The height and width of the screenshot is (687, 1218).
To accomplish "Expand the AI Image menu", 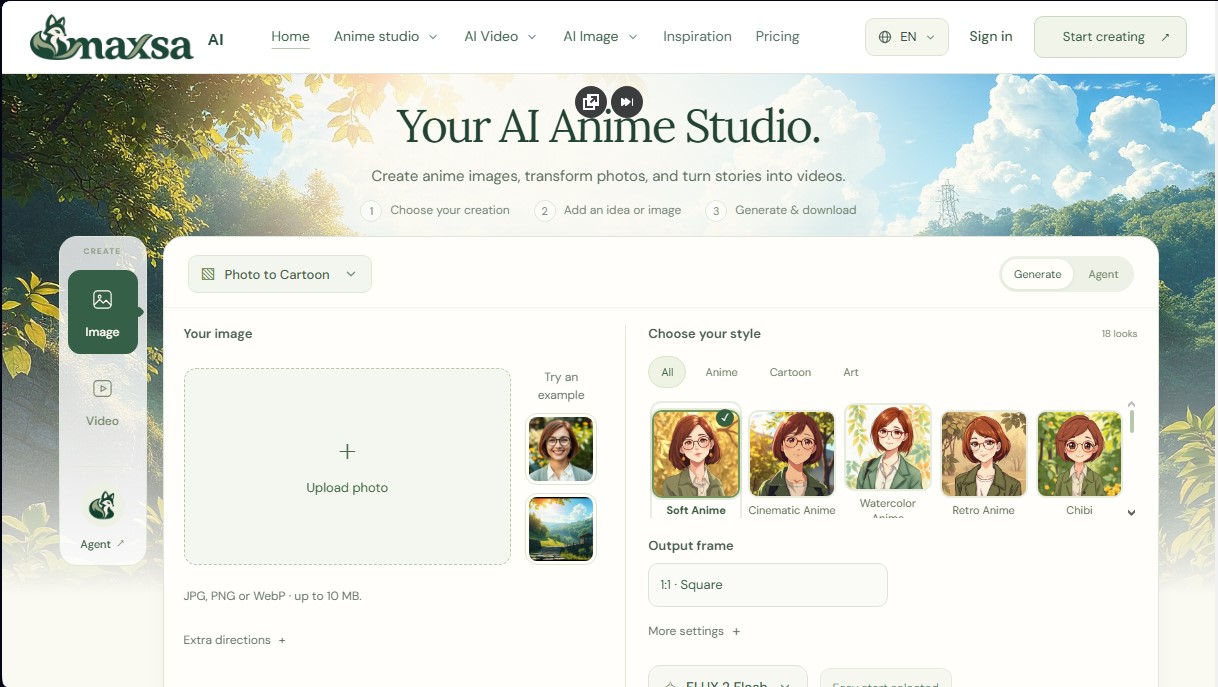I will pyautogui.click(x=600, y=37).
